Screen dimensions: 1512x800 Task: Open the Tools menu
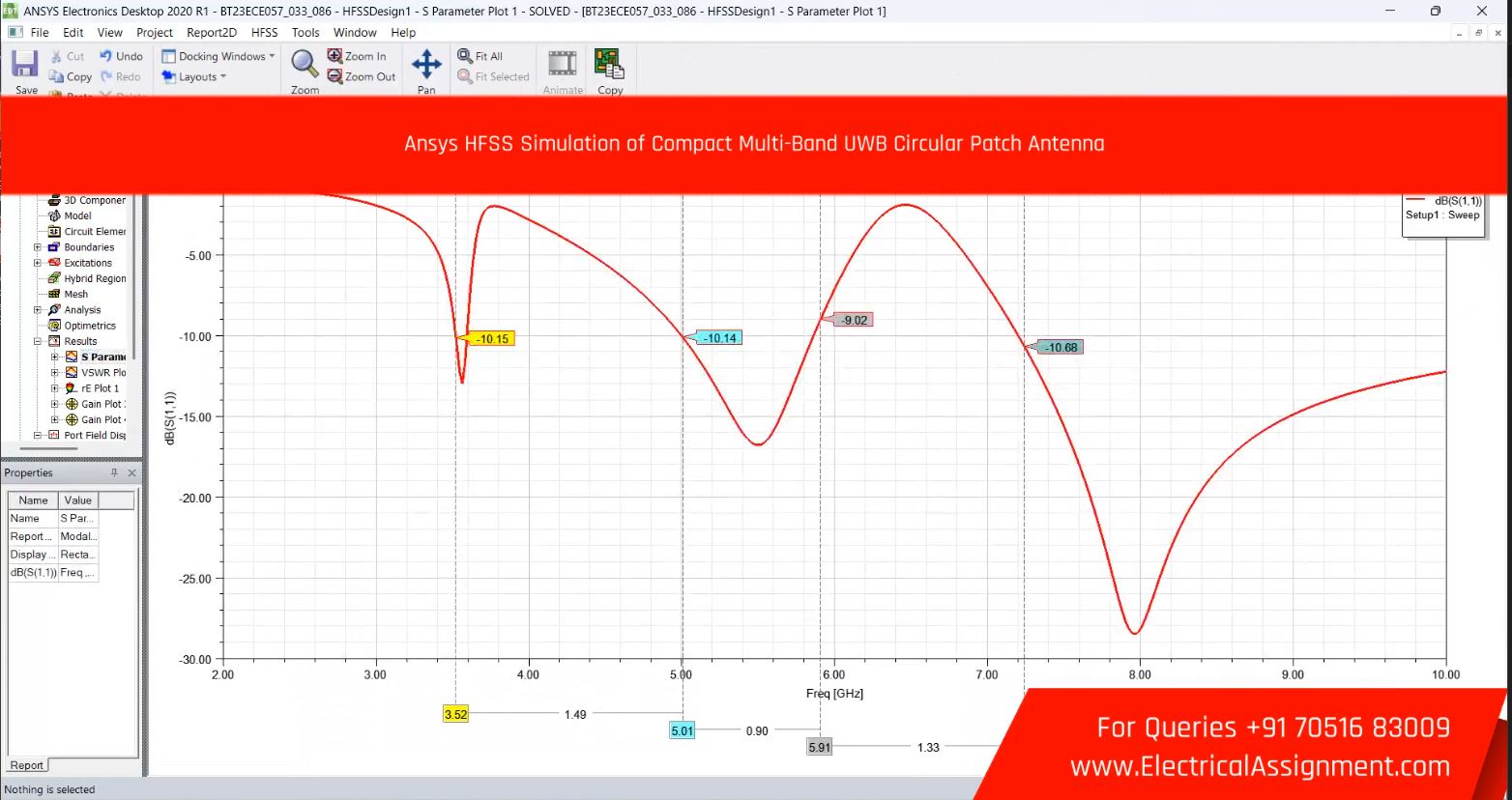point(305,32)
